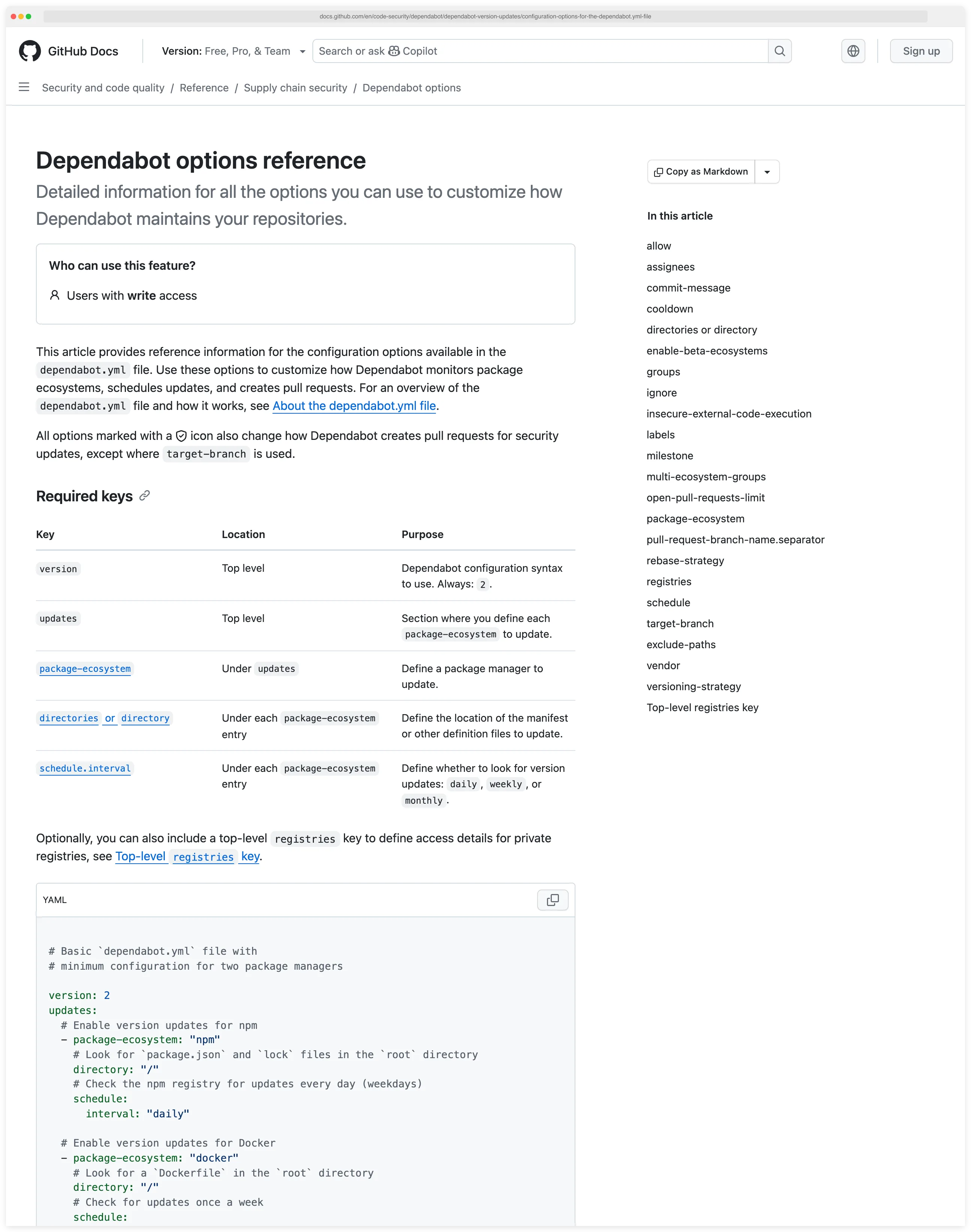
Task: Open the language globe selector
Action: pyautogui.click(x=853, y=51)
